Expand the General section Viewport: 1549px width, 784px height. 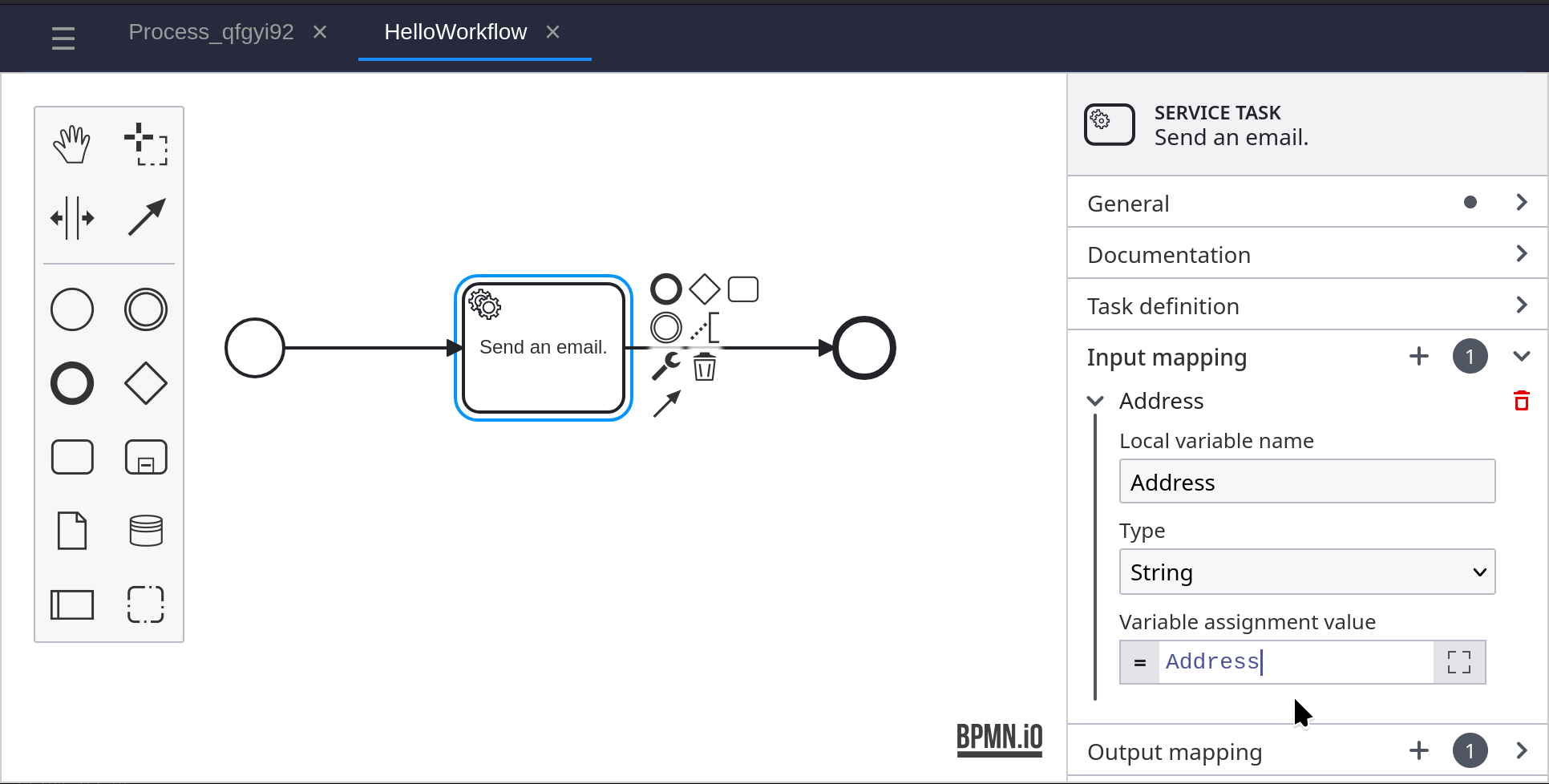[x=1307, y=203]
